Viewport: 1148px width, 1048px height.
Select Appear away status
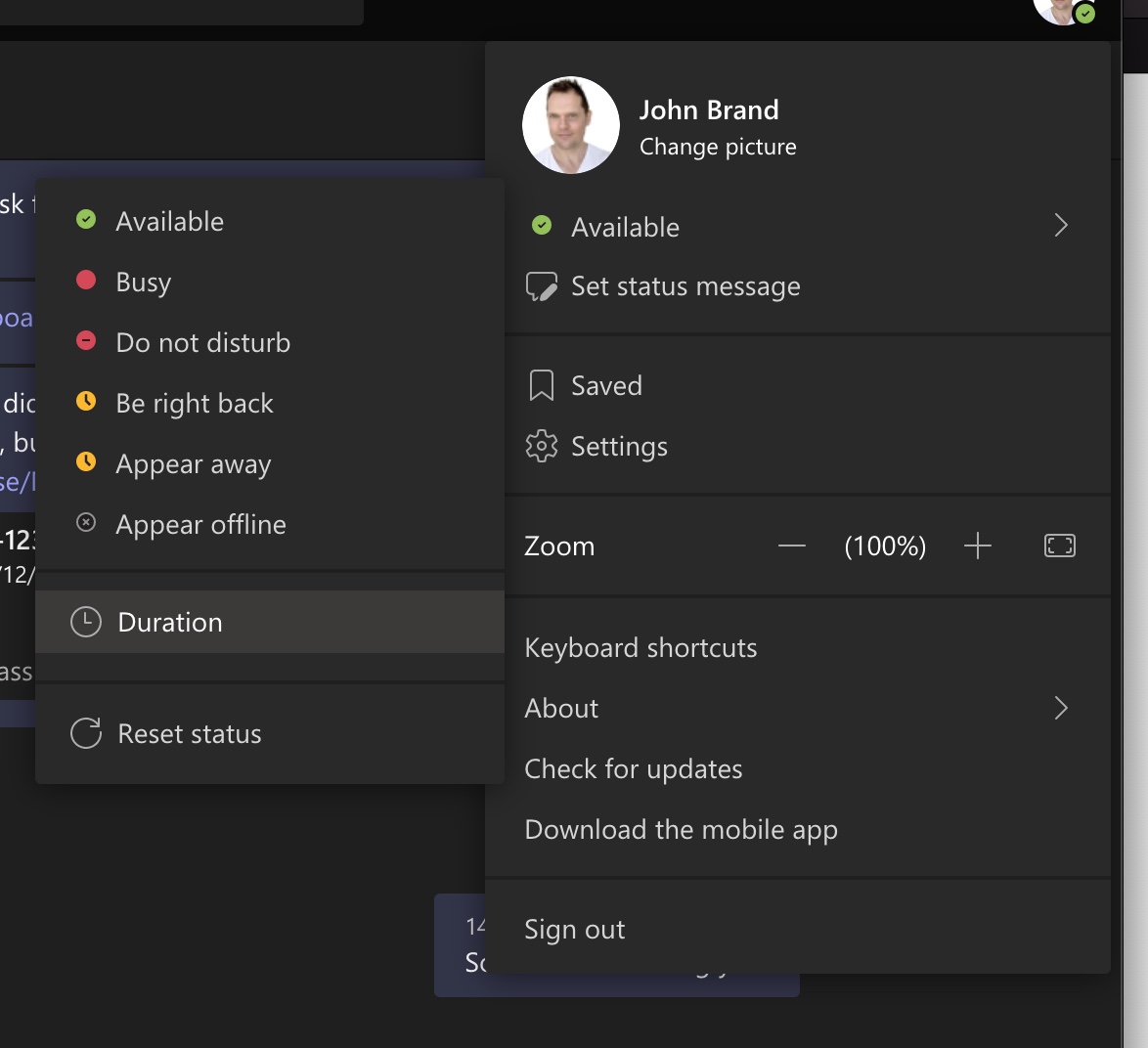click(270, 464)
